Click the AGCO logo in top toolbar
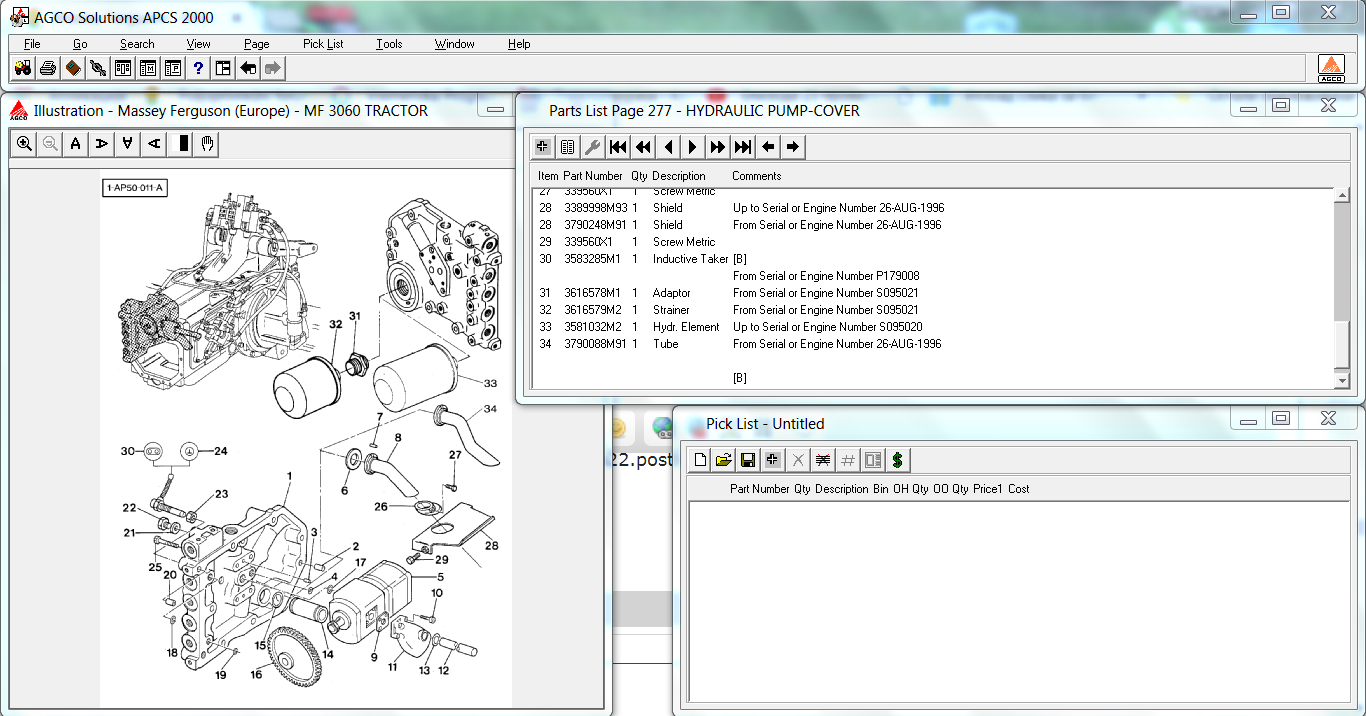 1331,68
